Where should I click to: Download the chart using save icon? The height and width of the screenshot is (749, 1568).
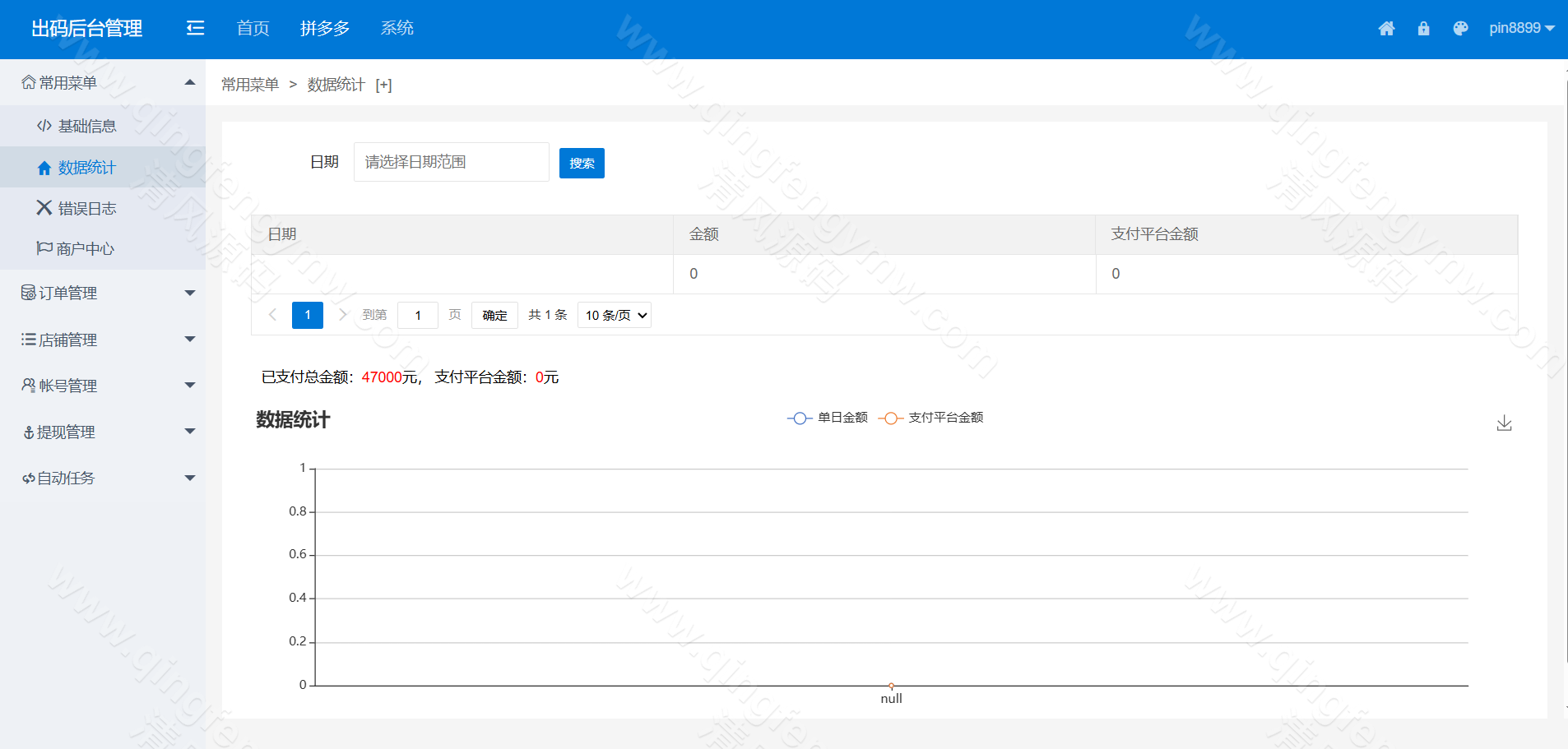[x=1504, y=423]
